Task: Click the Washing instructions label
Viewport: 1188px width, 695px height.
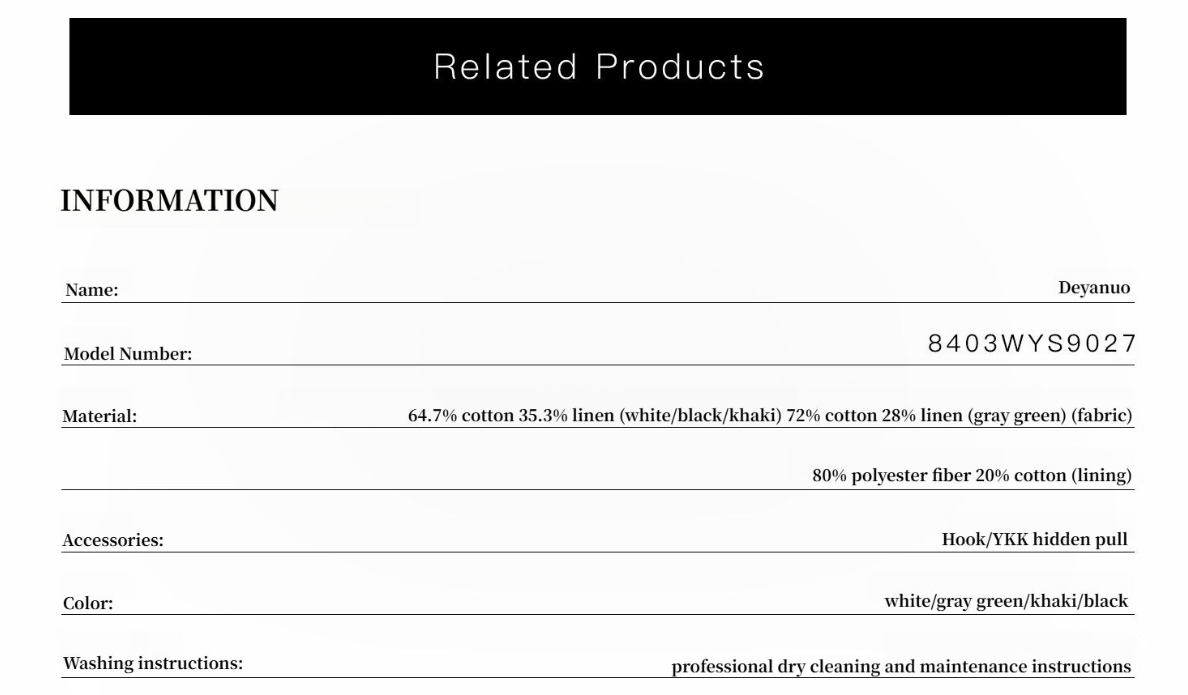Action: click(x=152, y=664)
